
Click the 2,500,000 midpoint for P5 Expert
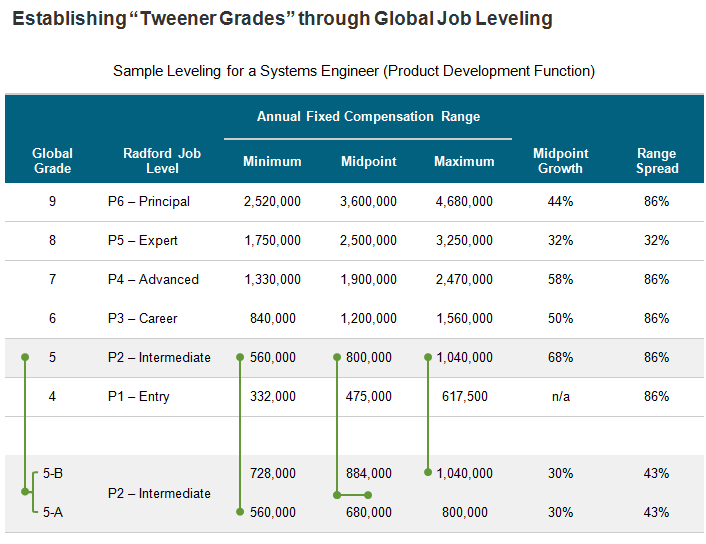click(x=368, y=240)
